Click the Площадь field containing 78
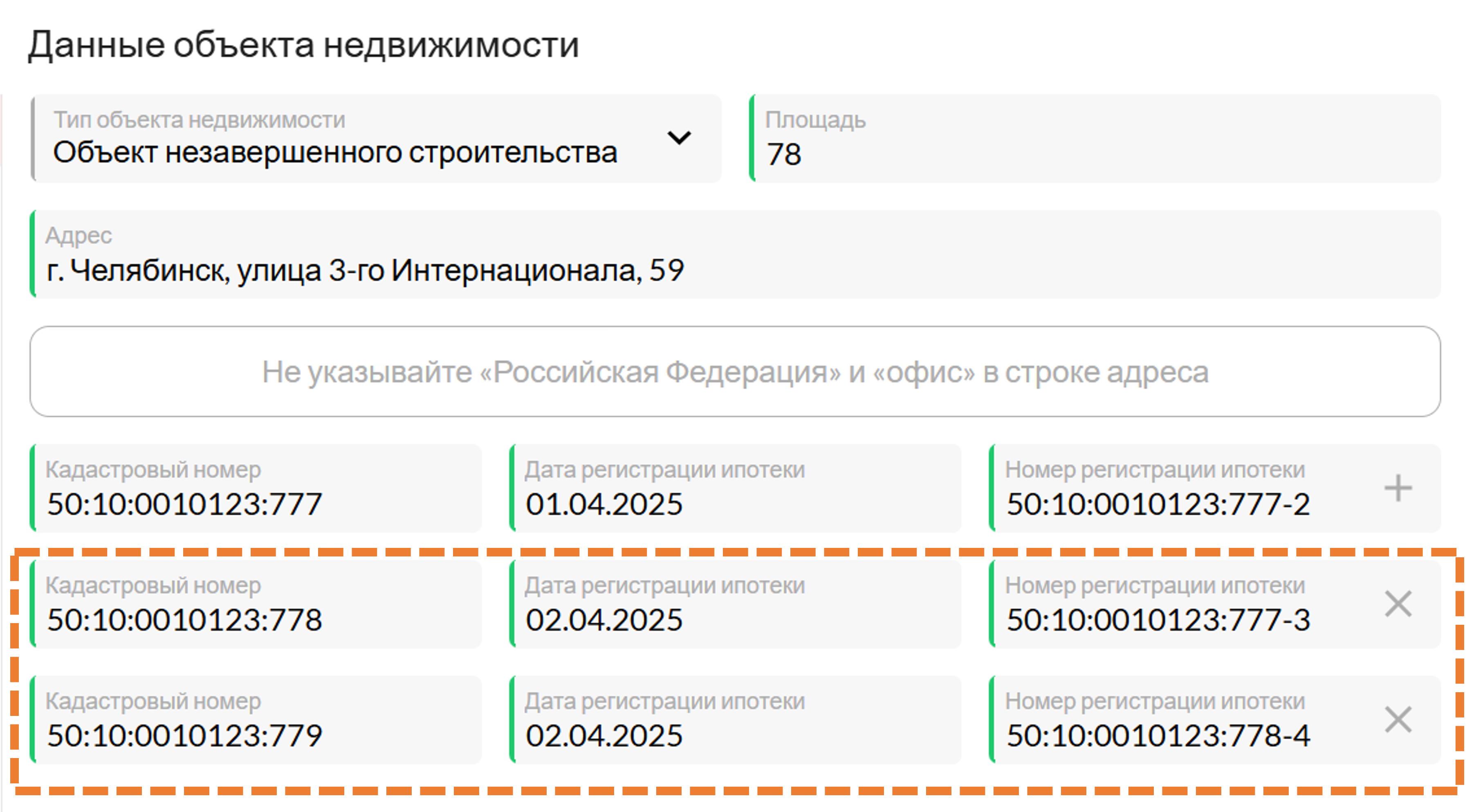The image size is (1476, 812). pyautogui.click(x=1095, y=139)
